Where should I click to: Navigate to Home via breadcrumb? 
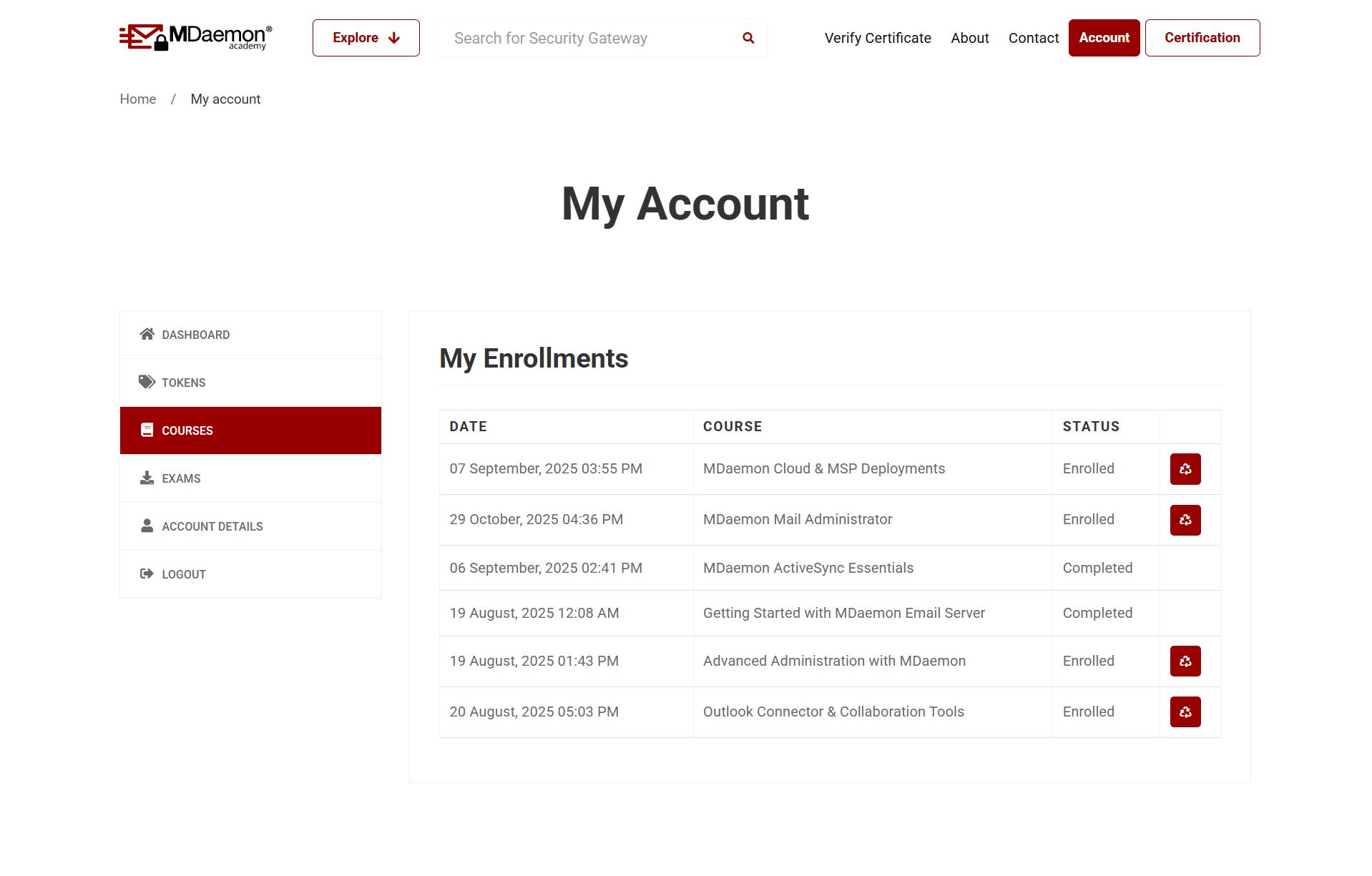[138, 99]
